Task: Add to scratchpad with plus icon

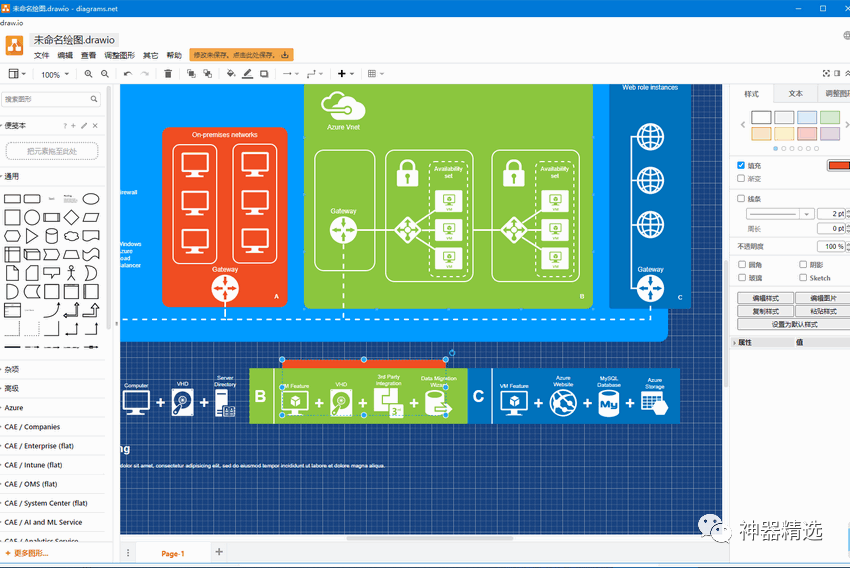Action: (74, 126)
